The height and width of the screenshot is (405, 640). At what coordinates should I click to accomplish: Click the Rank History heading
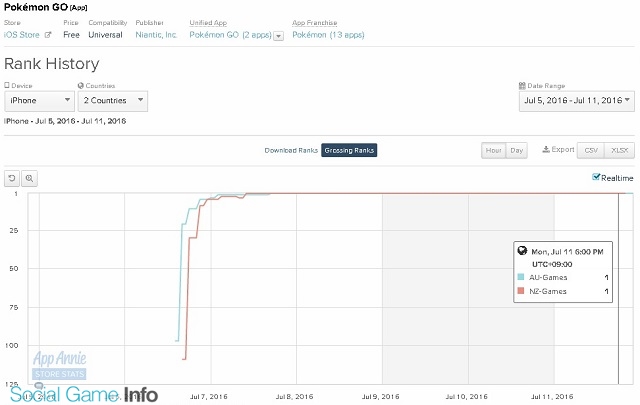[51, 64]
